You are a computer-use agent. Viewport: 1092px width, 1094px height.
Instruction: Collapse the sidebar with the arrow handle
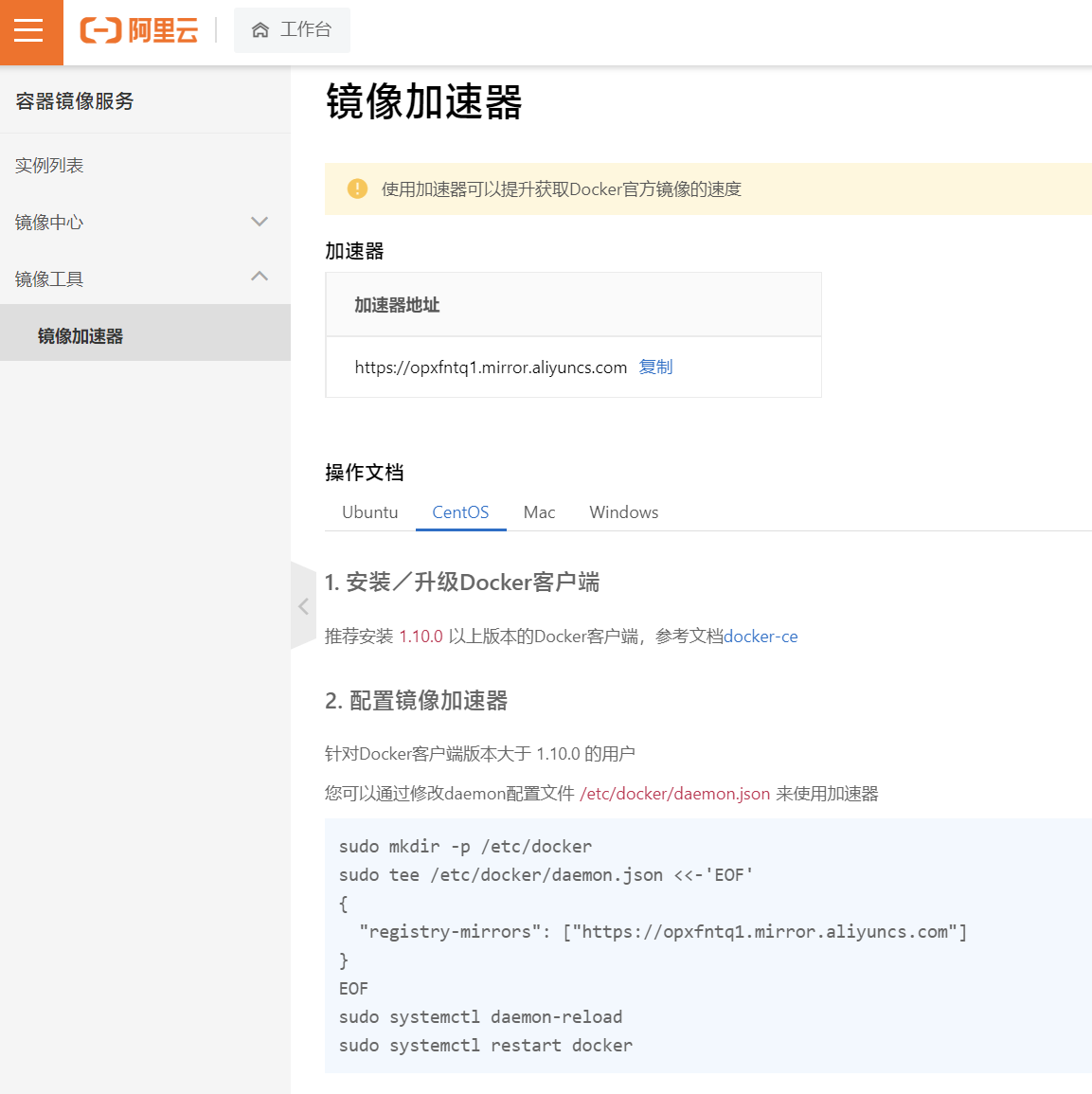pyautogui.click(x=303, y=605)
